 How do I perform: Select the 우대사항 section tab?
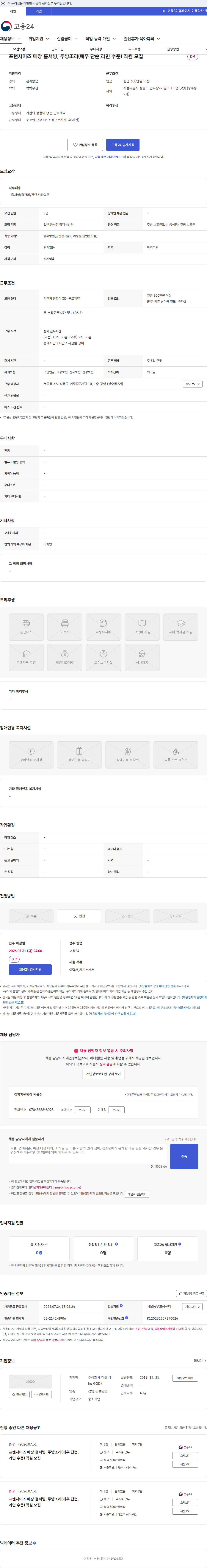(x=96, y=49)
